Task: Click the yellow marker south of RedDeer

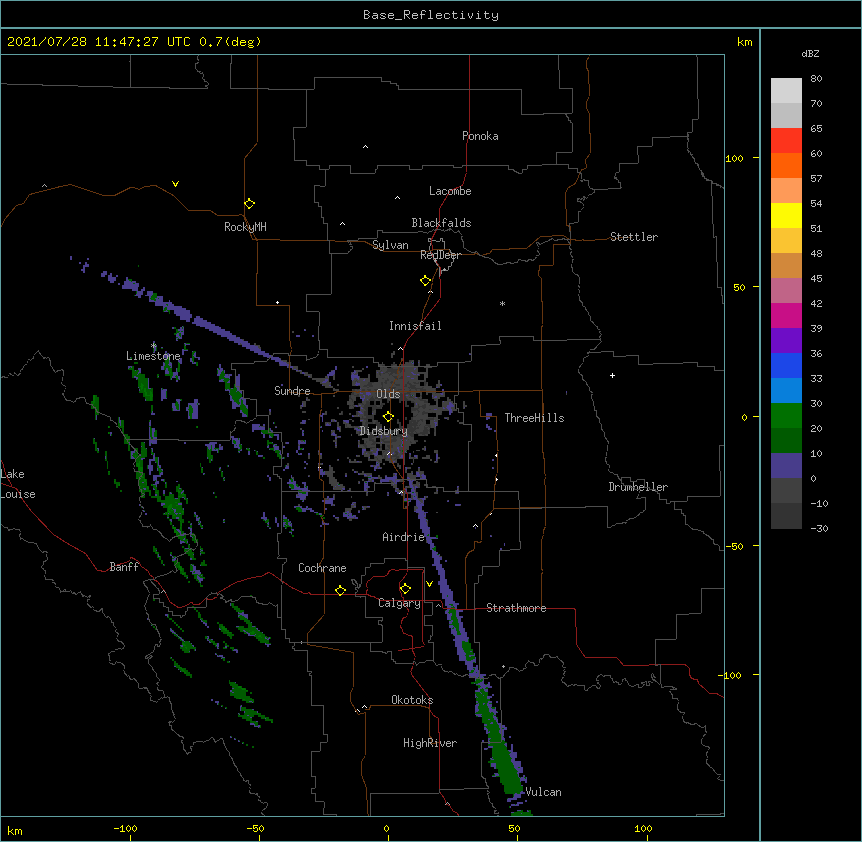Action: click(x=425, y=281)
